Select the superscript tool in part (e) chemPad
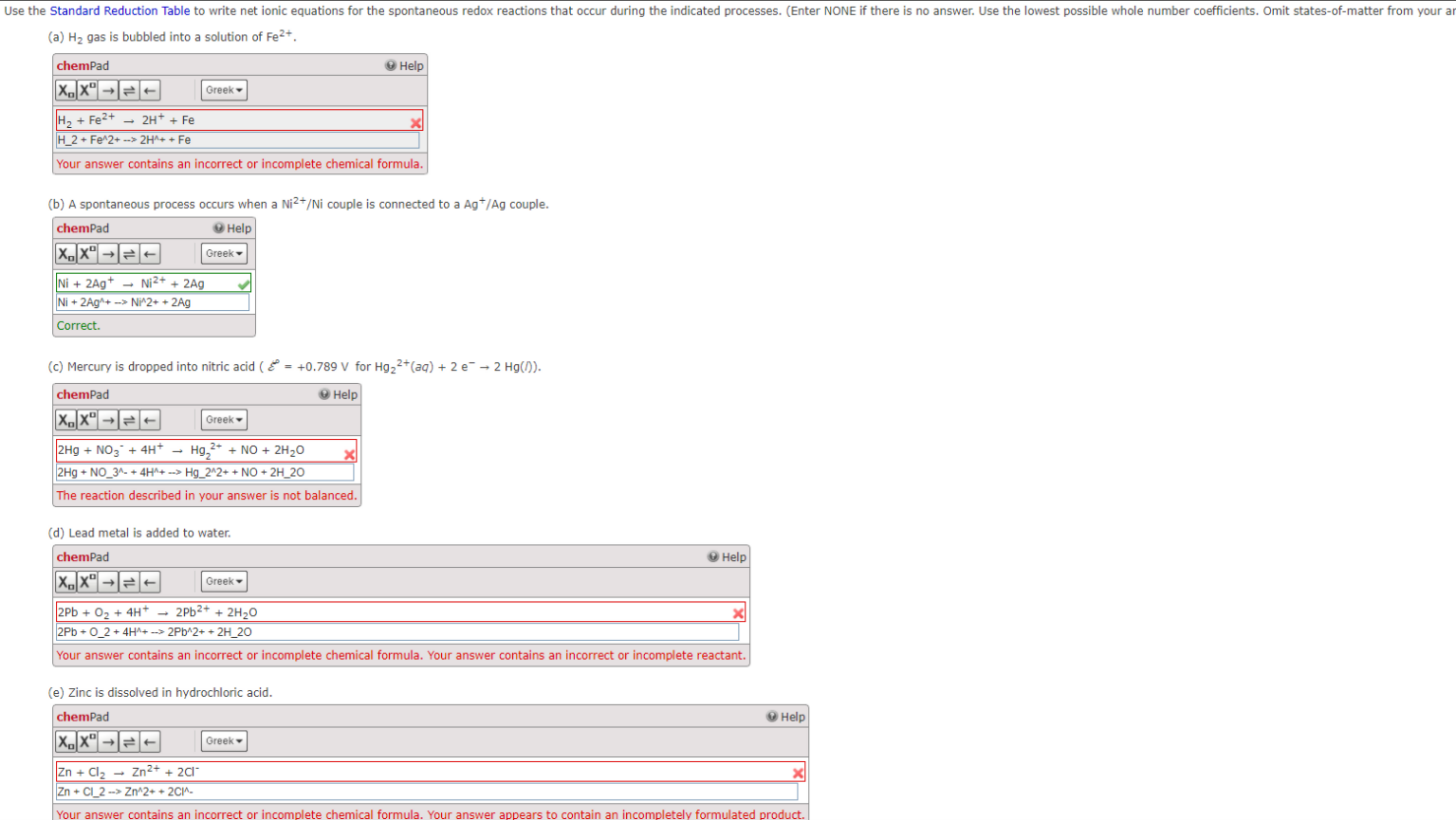Screen dimensions: 1456x820 click(x=85, y=740)
